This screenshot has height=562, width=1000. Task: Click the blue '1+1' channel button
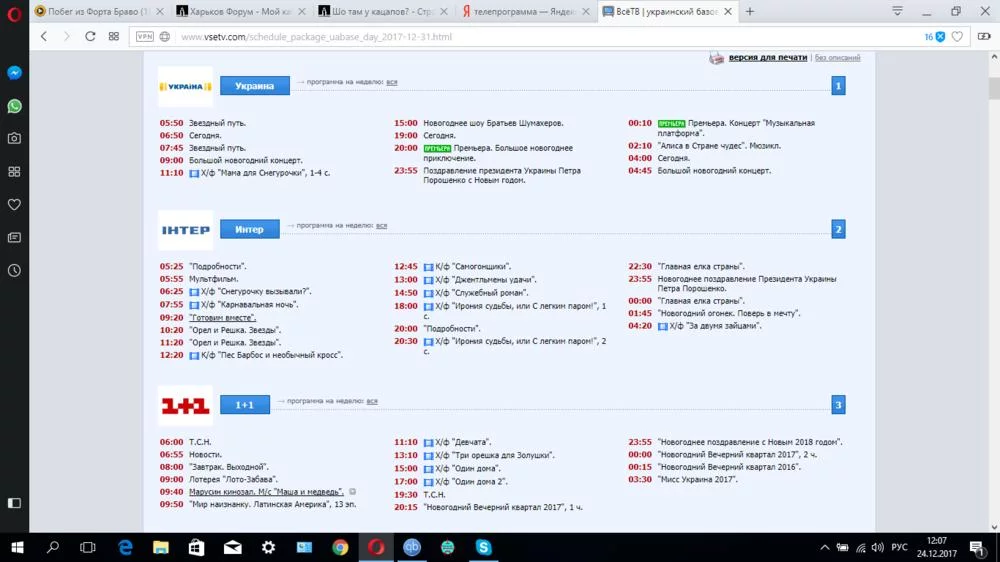[245, 404]
